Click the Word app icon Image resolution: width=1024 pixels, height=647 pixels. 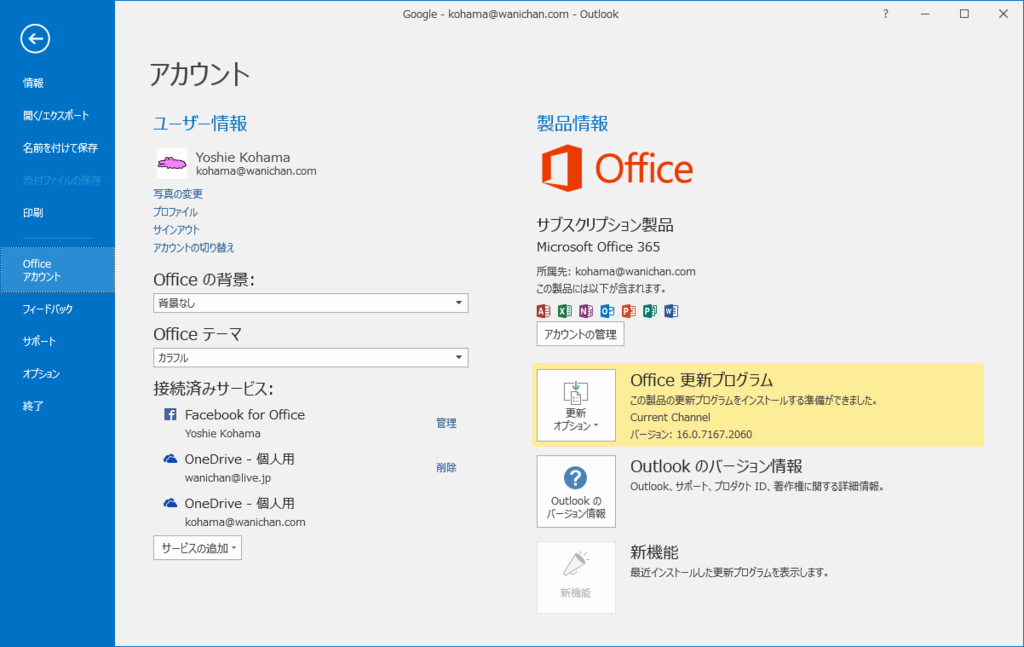[671, 311]
